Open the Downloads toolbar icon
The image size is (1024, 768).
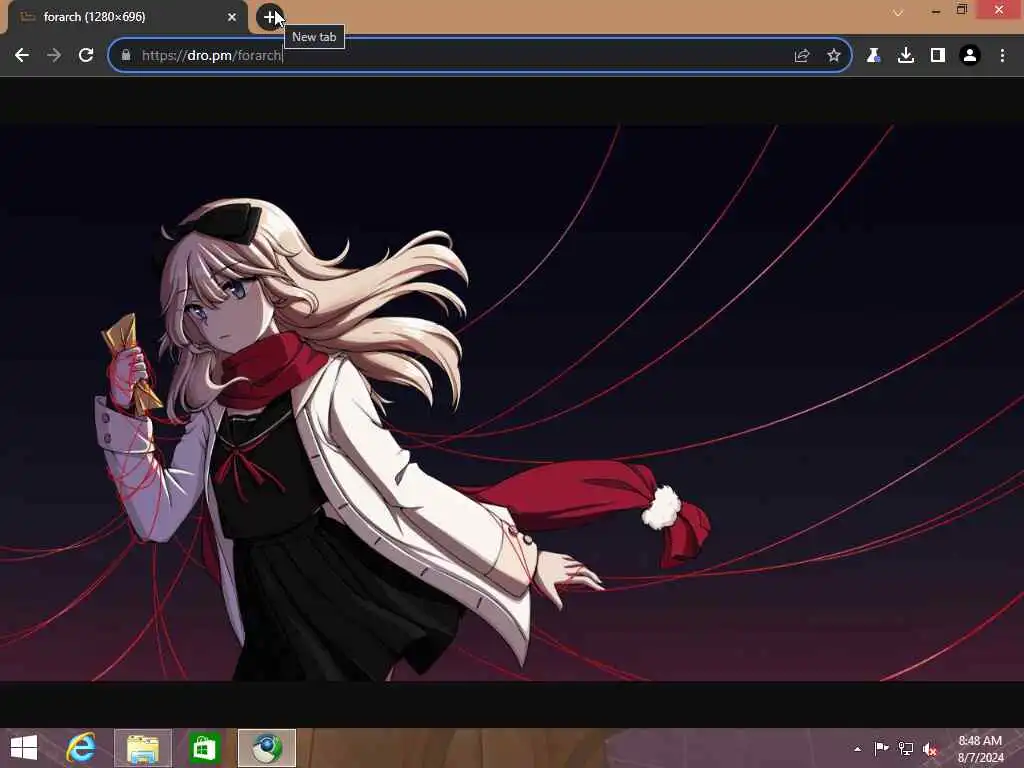pyautogui.click(x=906, y=56)
